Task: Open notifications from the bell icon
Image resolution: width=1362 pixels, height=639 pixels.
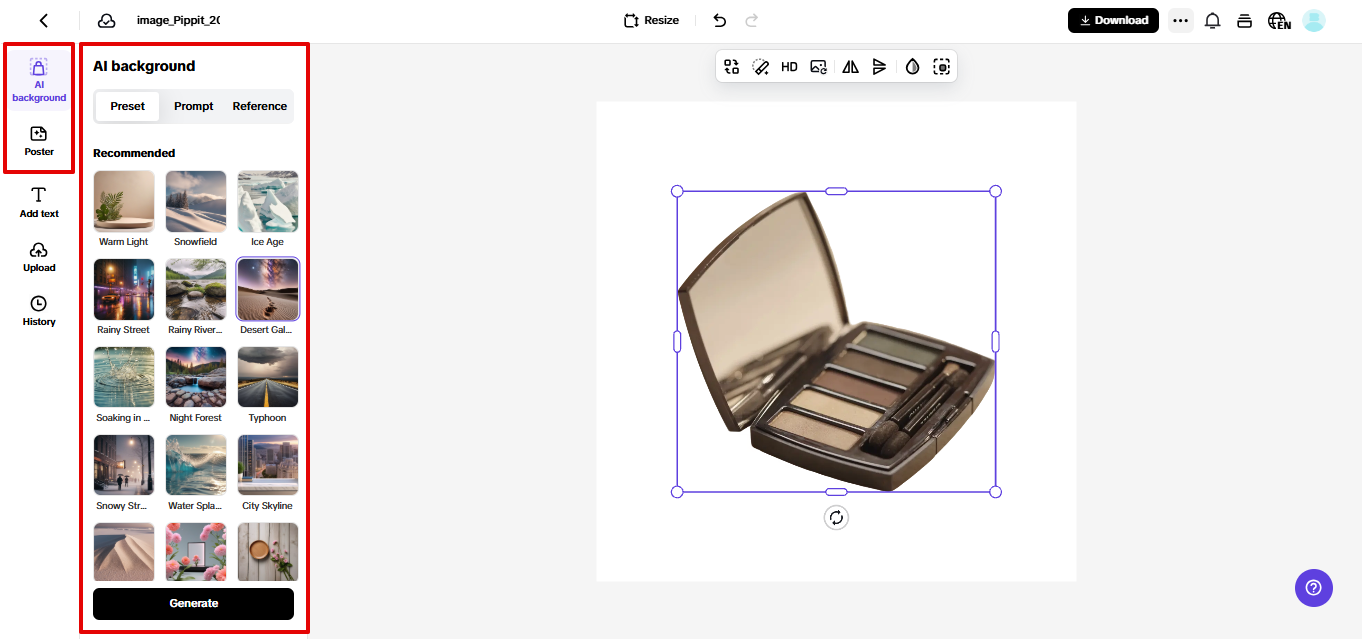Action: pyautogui.click(x=1212, y=20)
